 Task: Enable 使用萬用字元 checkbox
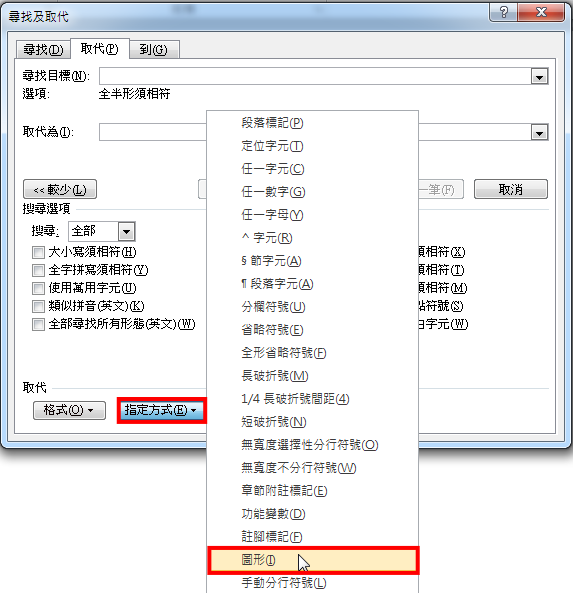pyautogui.click(x=38, y=289)
